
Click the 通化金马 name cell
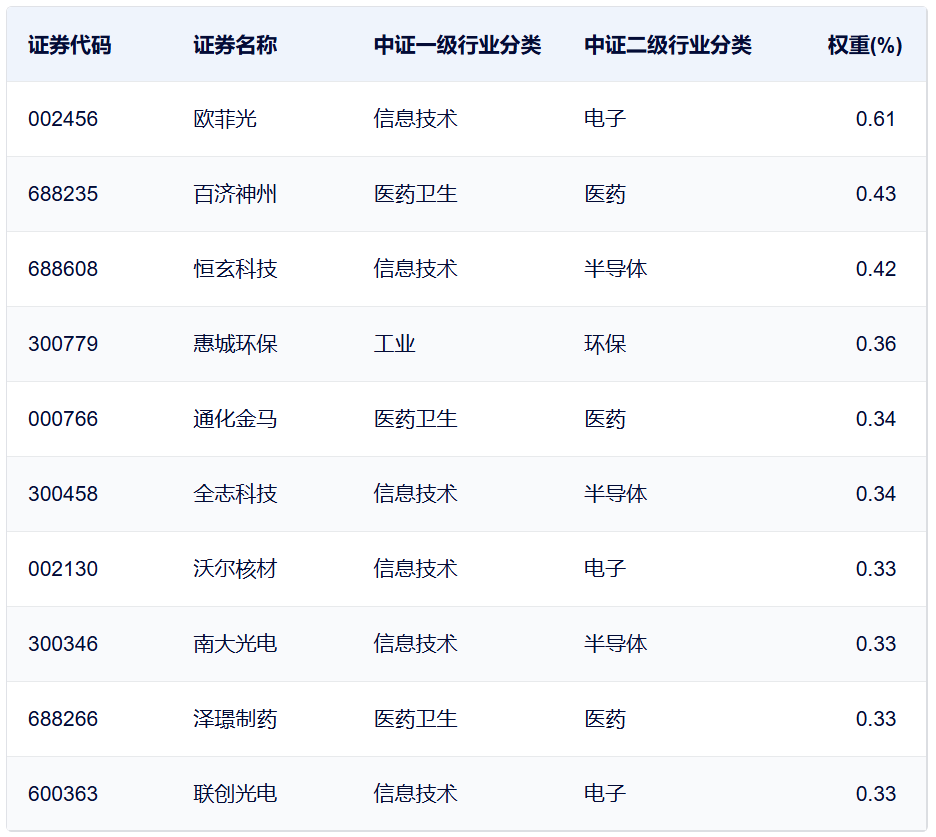point(235,419)
